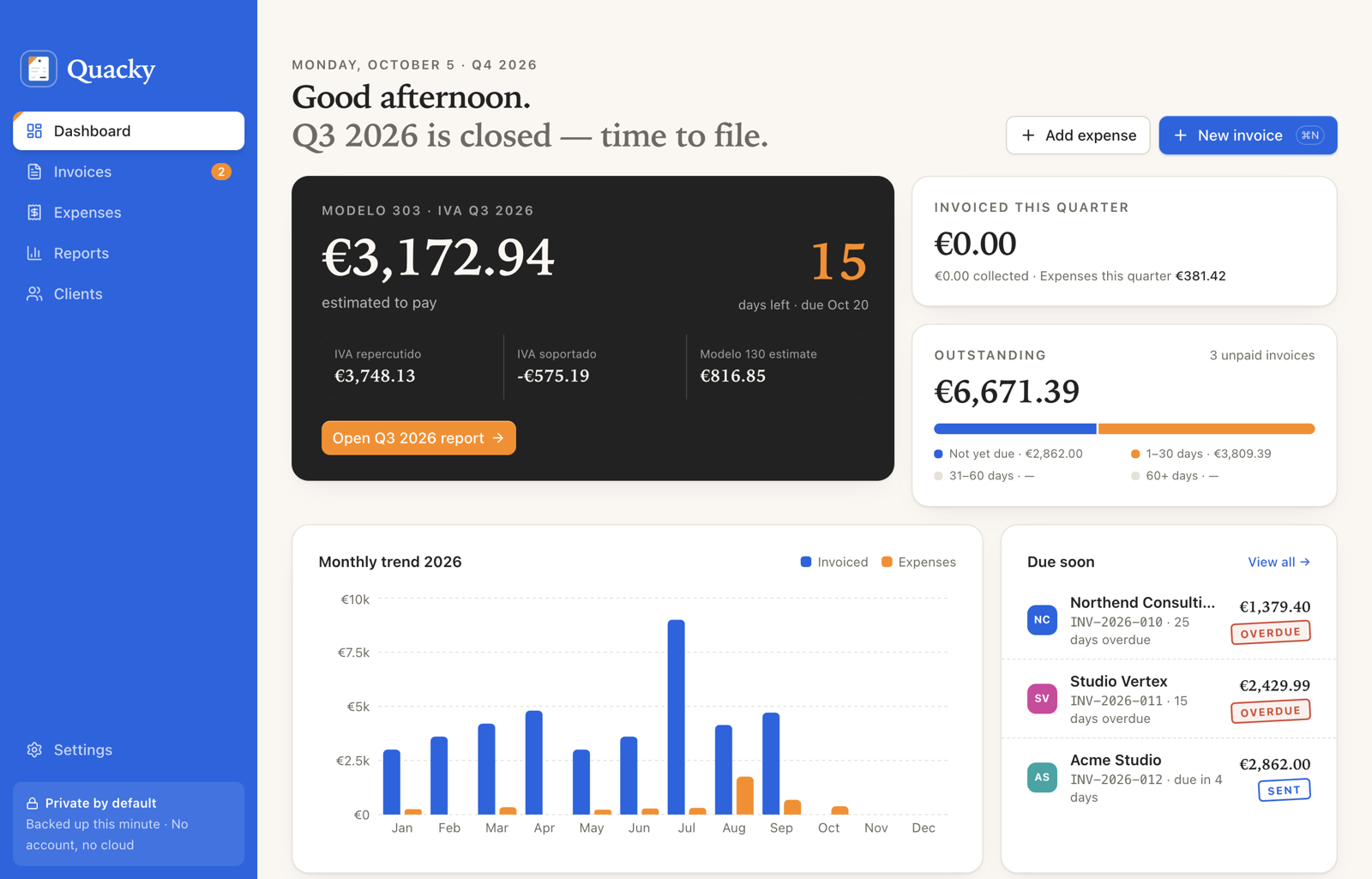Click the AS avatar for Acme Studio
This screenshot has height=879, width=1372.
click(1042, 777)
